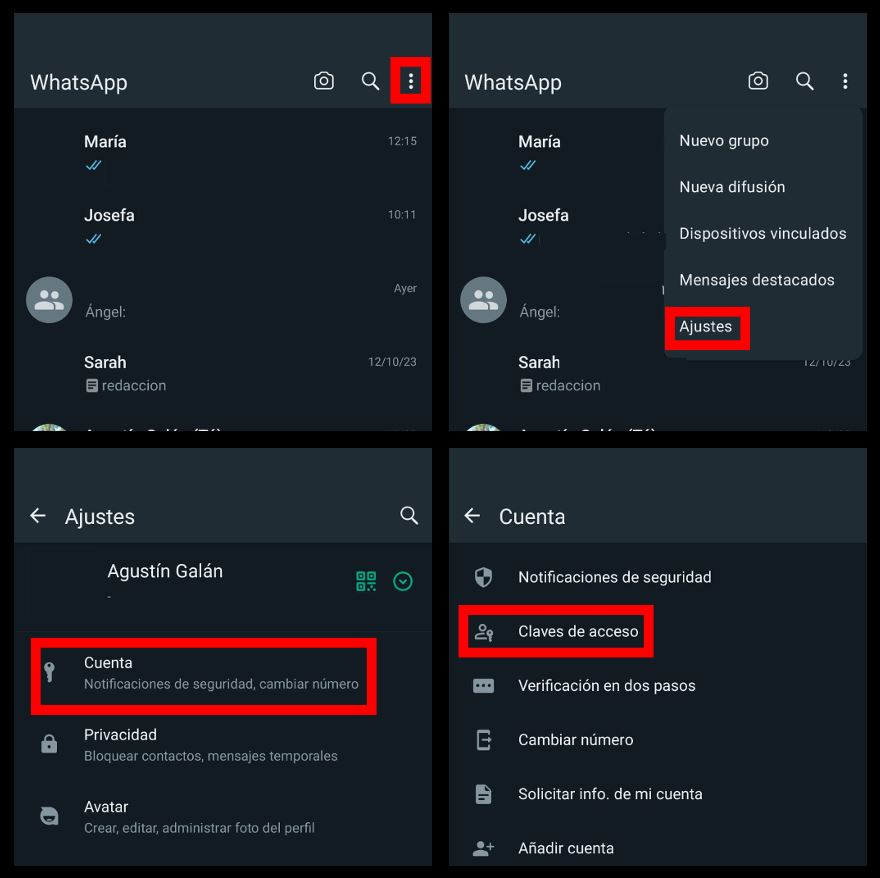Click the Cambiar número phone icon
This screenshot has height=878, width=880.
483,740
